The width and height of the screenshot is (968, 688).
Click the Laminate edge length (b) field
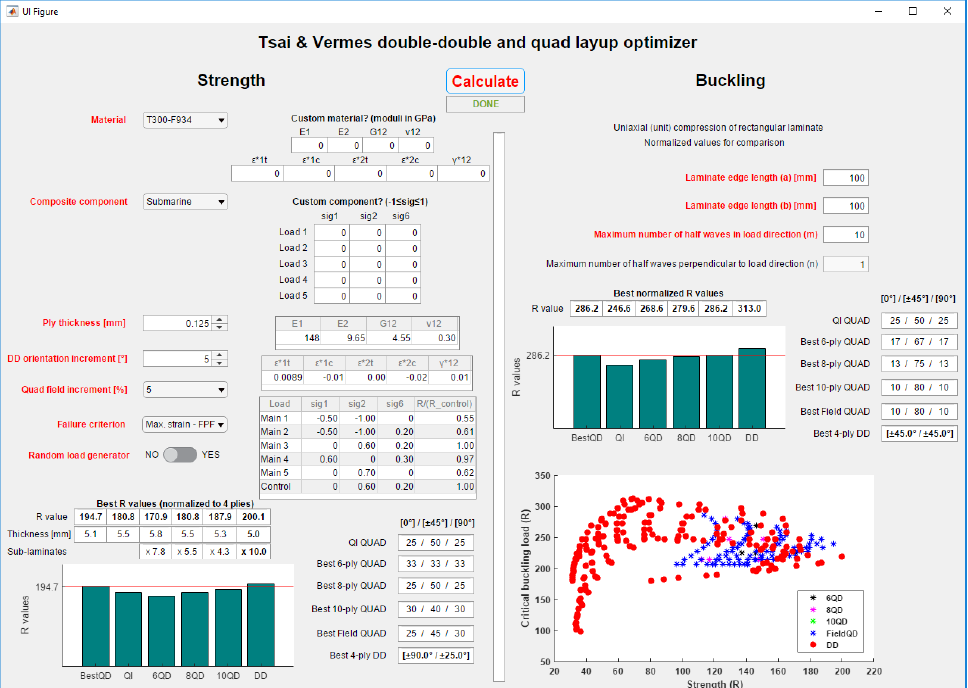[x=846, y=206]
